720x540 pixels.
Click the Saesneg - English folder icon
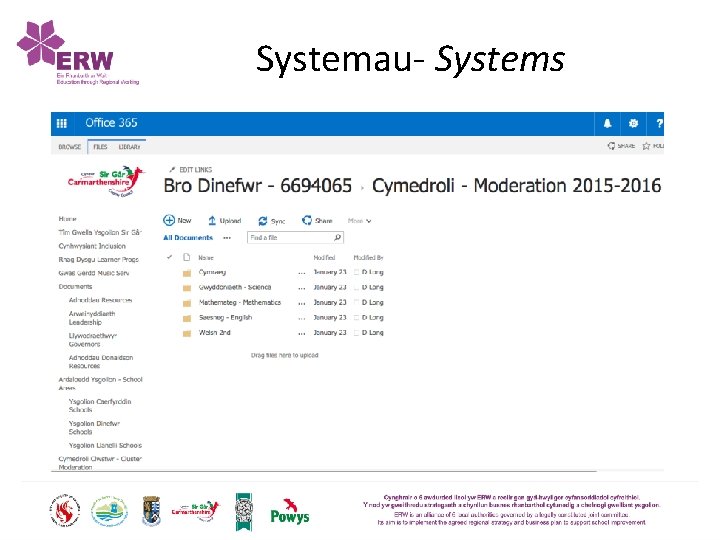pos(187,318)
